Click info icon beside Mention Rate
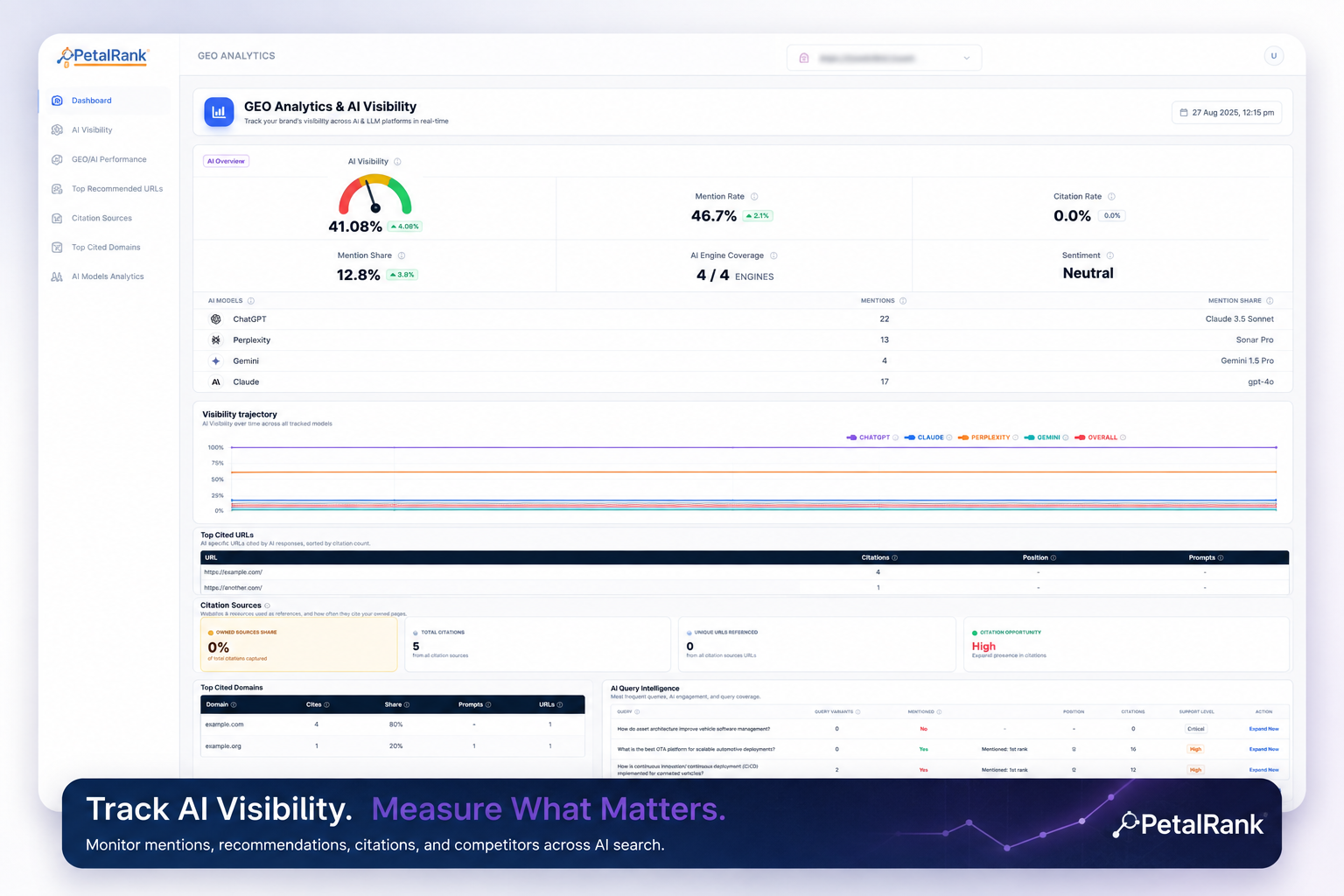This screenshot has height=896, width=1344. coord(754,197)
